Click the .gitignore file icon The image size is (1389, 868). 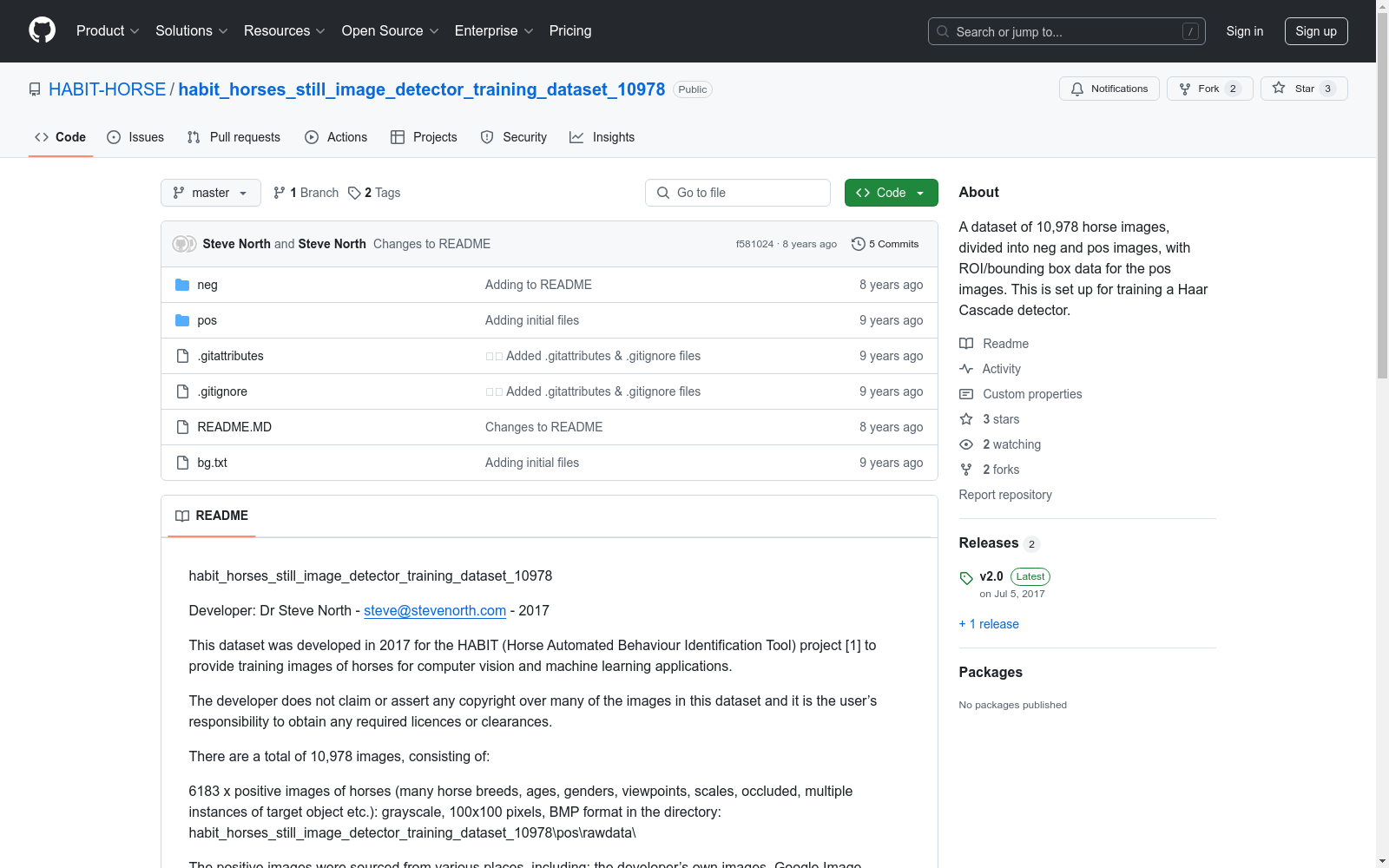182,391
